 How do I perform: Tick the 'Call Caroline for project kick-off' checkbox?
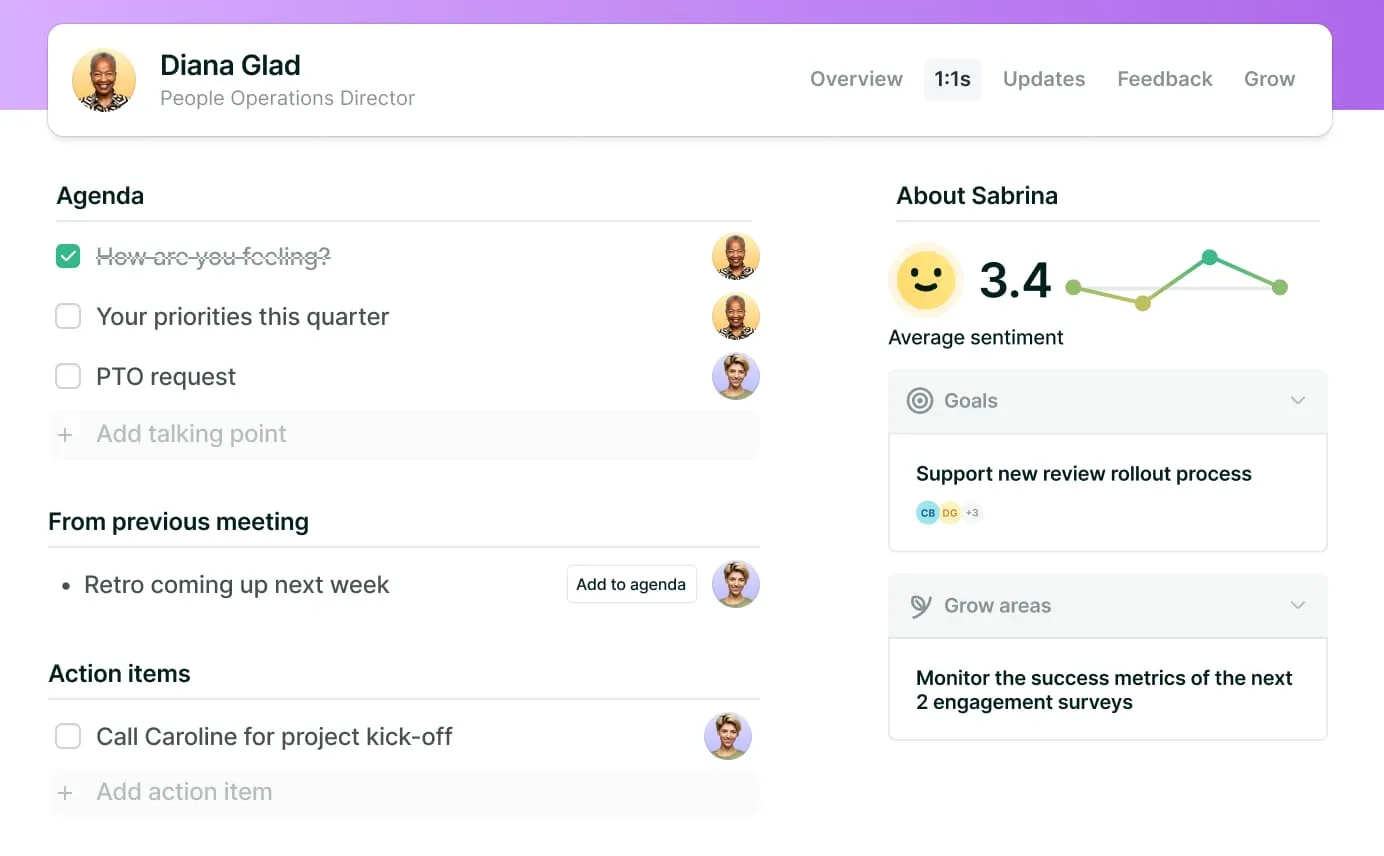click(68, 737)
